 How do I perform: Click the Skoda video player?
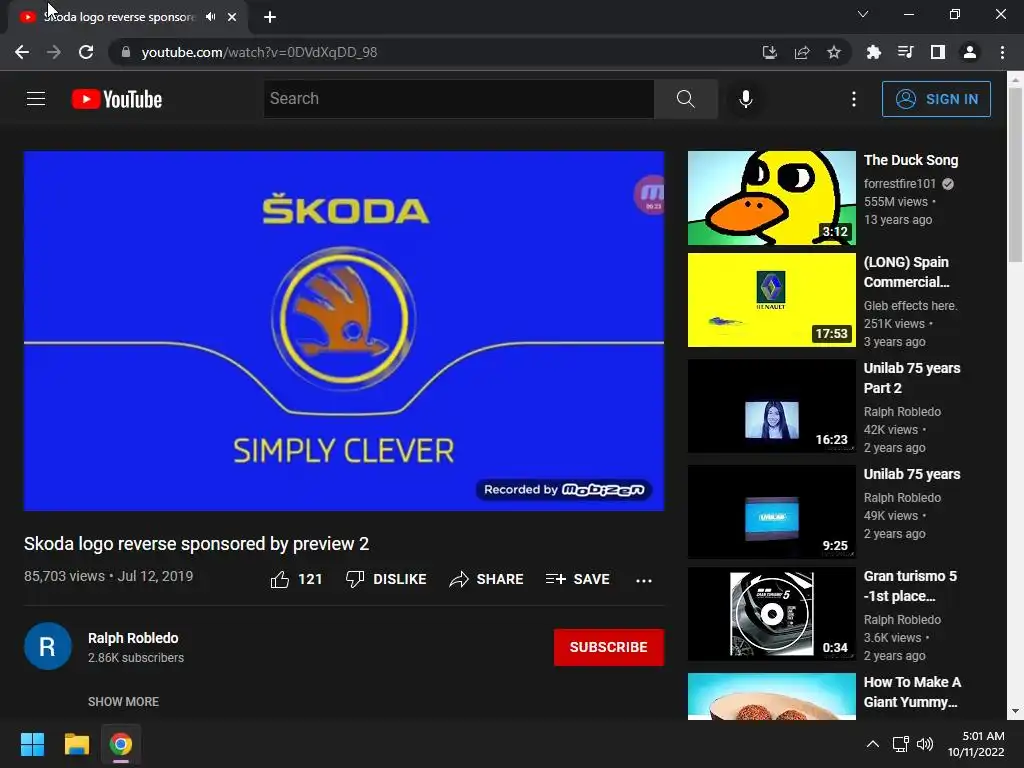click(344, 331)
